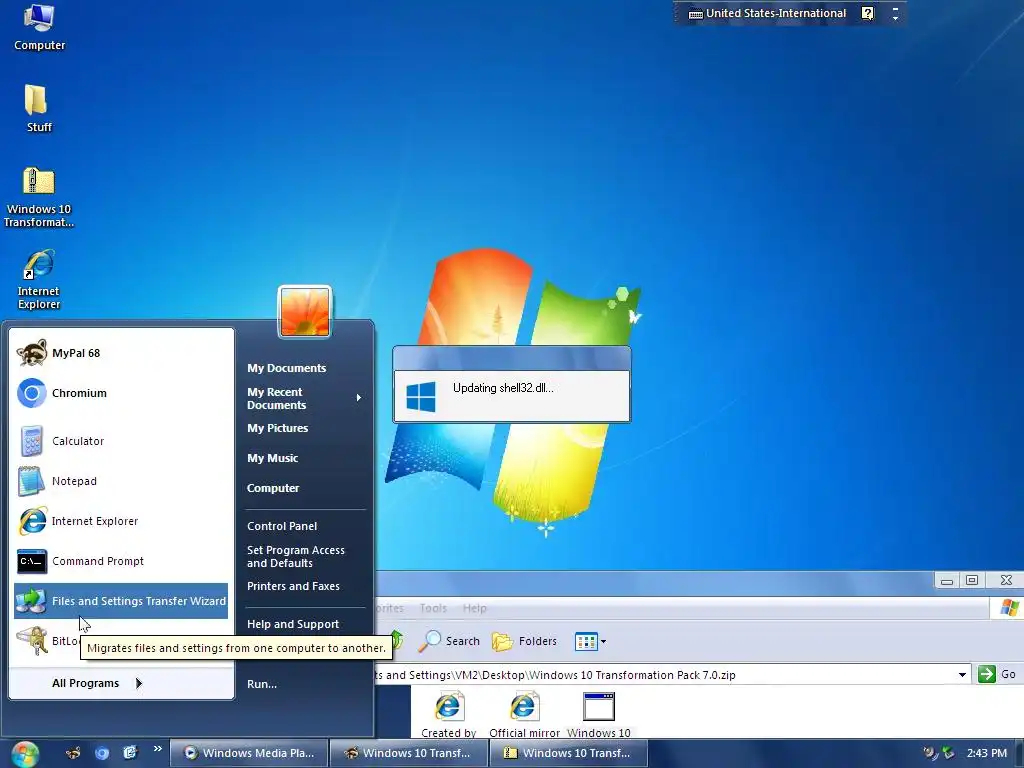
Task: Open Internet Explorer from the Start menu
Action: [121, 521]
